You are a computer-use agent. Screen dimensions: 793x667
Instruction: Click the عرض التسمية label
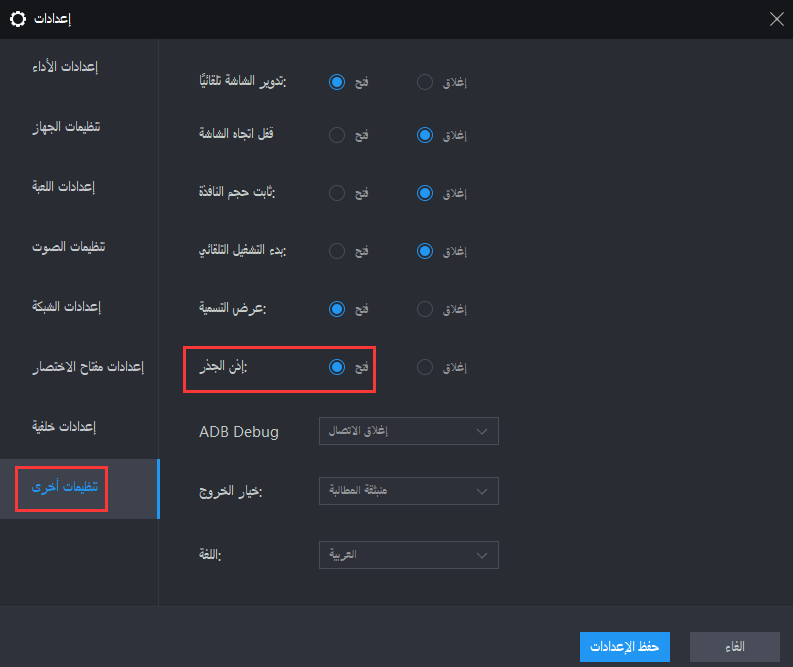pyautogui.click(x=233, y=308)
